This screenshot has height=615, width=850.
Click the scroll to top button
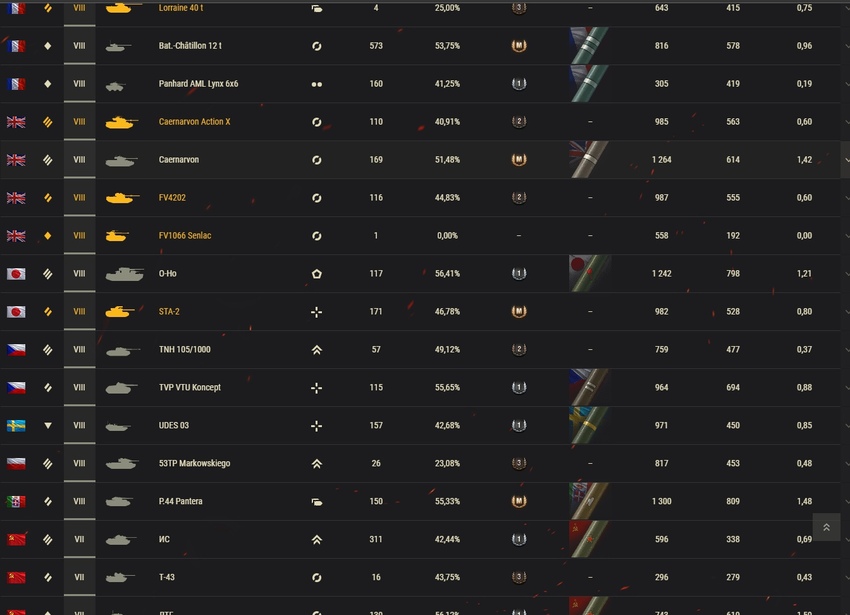826,527
